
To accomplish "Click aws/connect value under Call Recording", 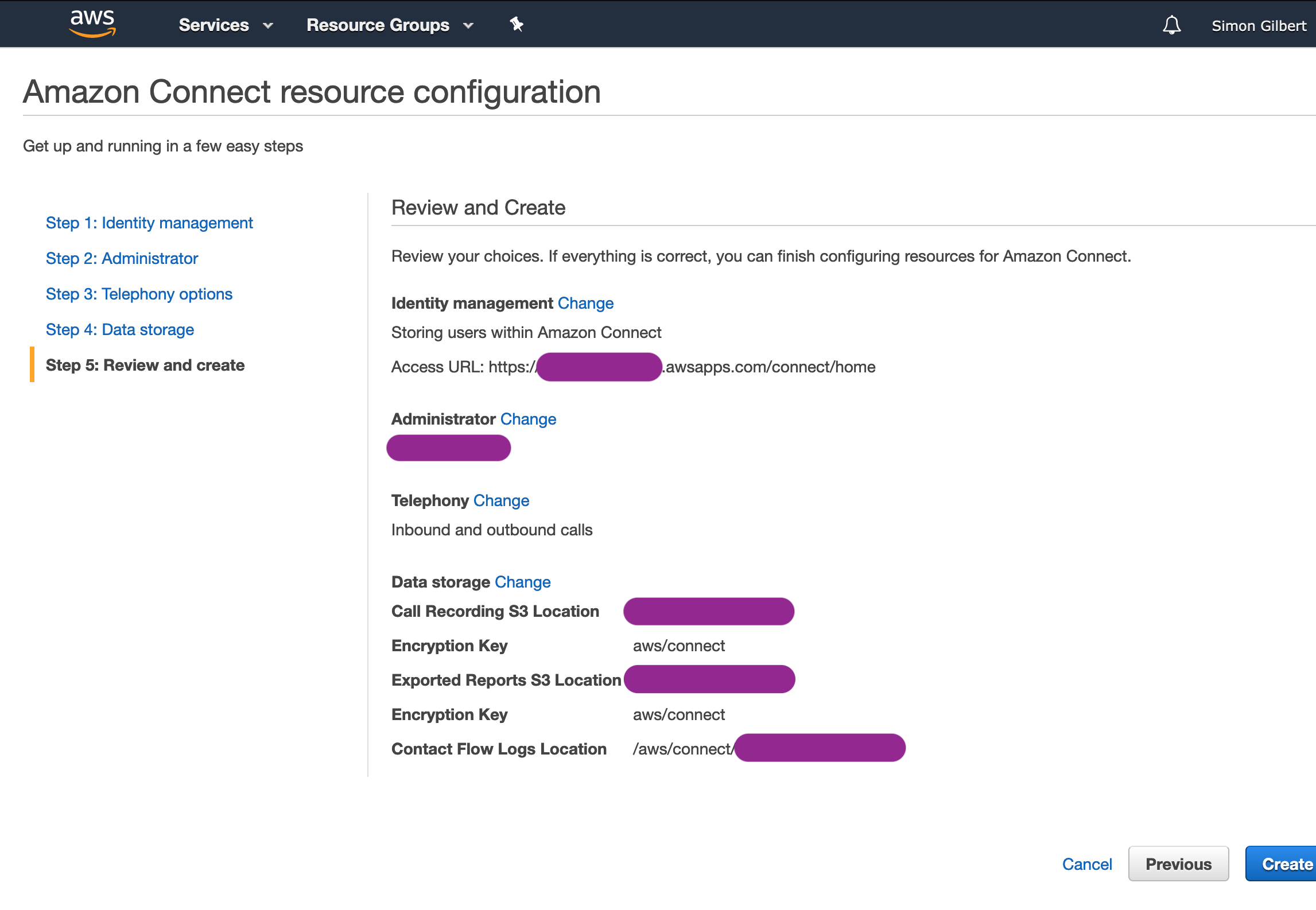I will (x=679, y=645).
